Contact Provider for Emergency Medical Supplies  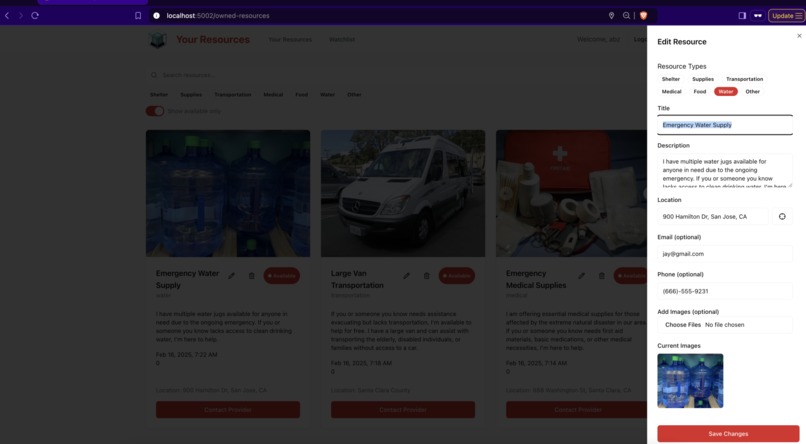click(x=577, y=410)
